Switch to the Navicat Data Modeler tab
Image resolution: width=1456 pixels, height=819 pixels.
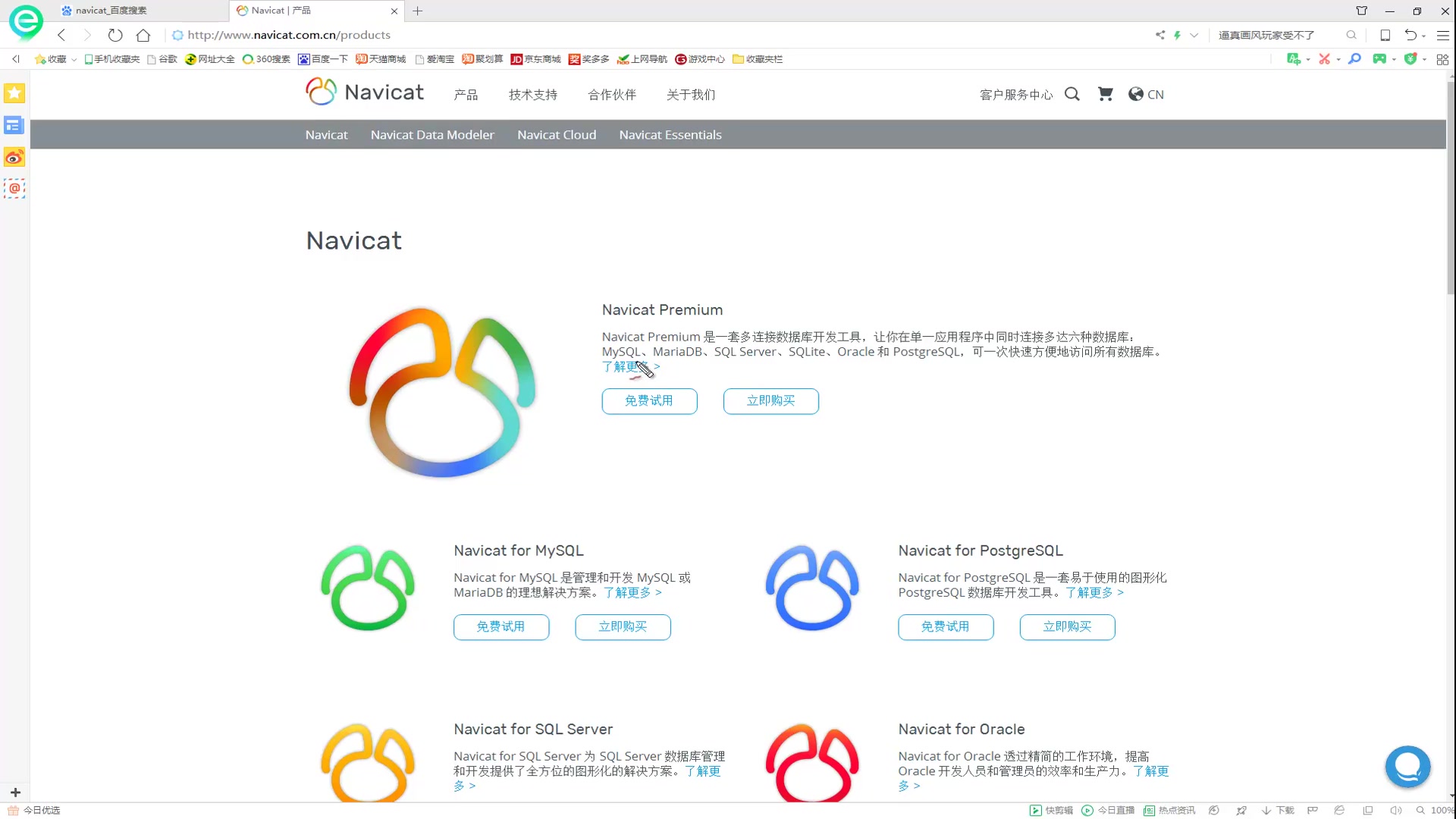[x=431, y=134]
